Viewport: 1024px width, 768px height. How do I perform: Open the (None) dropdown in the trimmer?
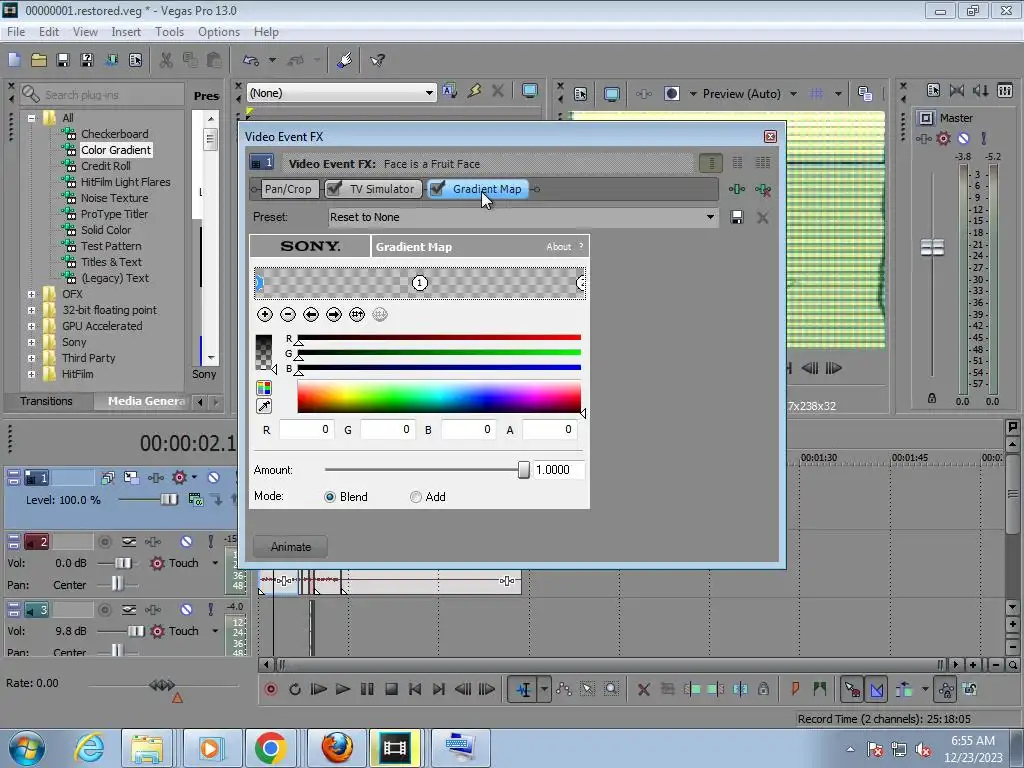[341, 93]
